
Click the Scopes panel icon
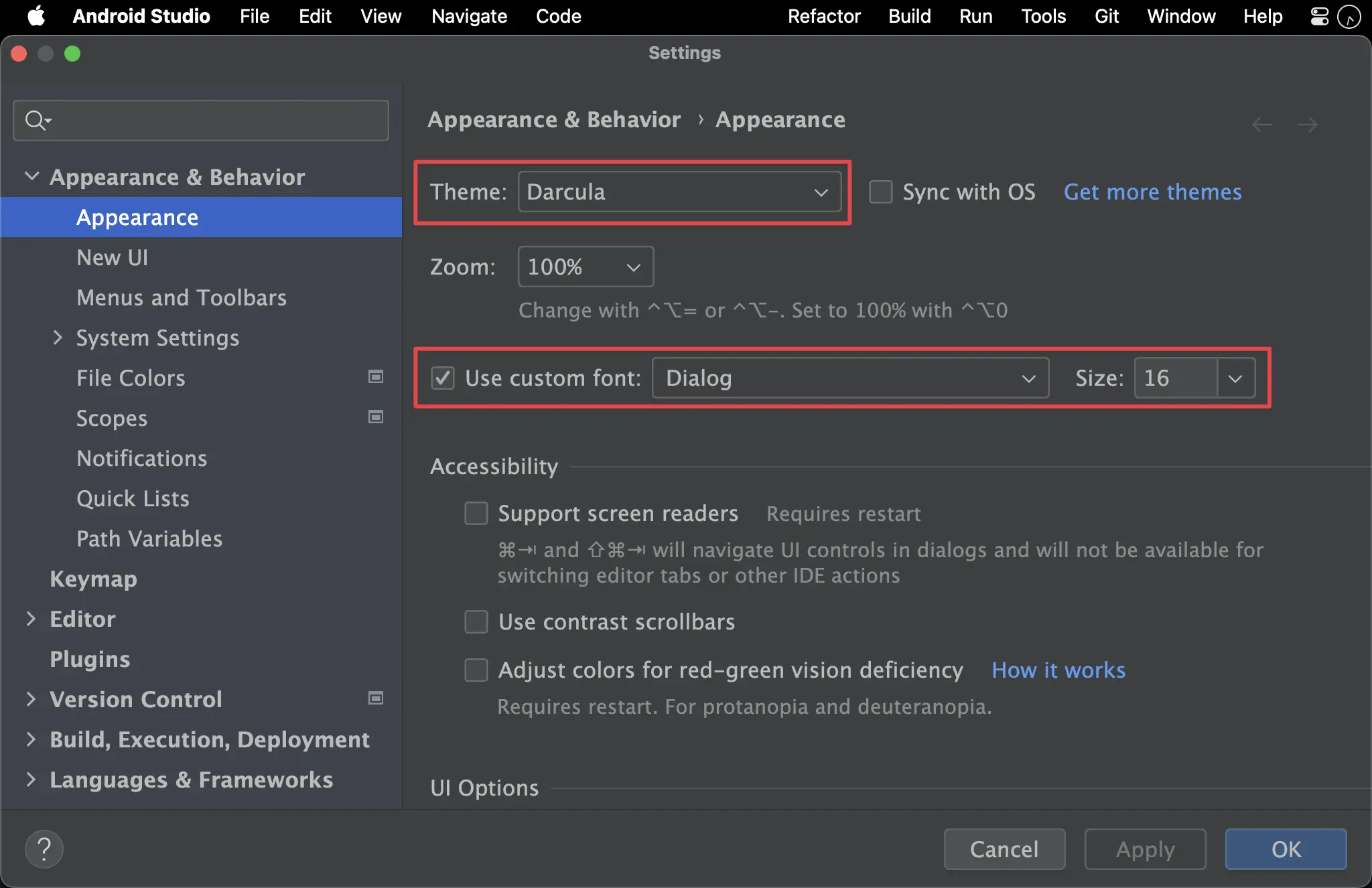tap(376, 417)
